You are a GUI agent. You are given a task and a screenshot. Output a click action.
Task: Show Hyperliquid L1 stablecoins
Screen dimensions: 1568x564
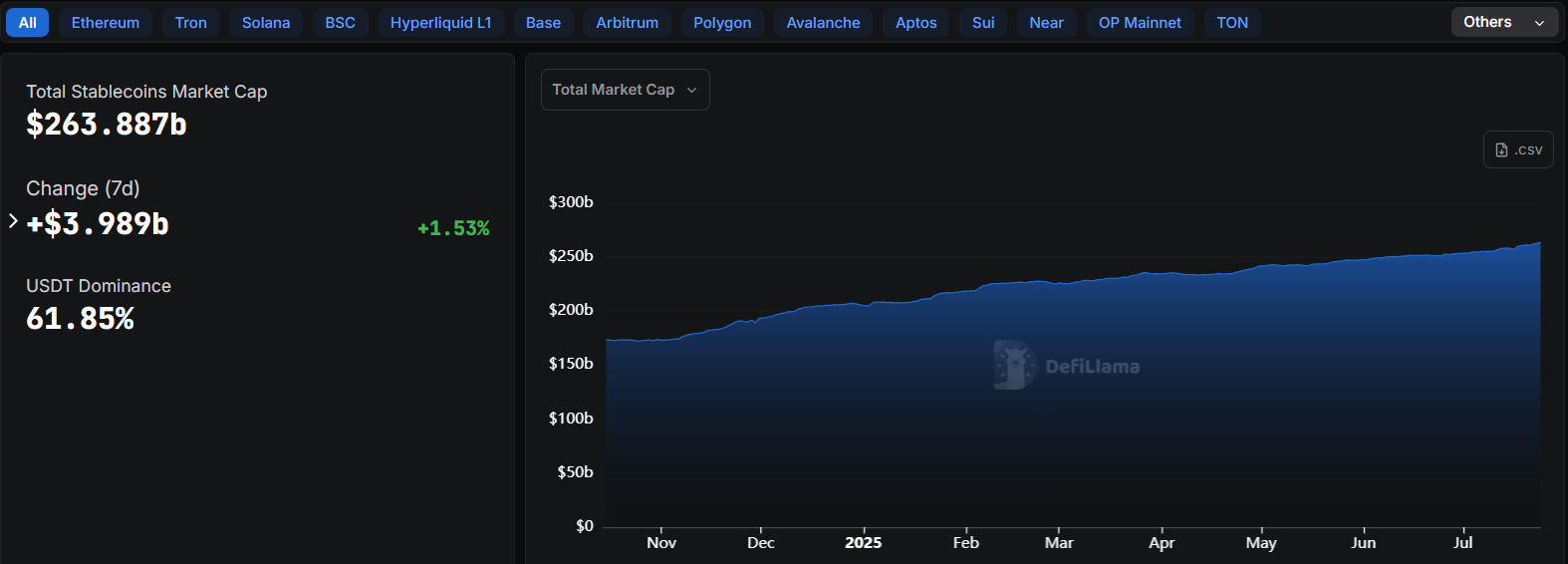[x=440, y=23]
